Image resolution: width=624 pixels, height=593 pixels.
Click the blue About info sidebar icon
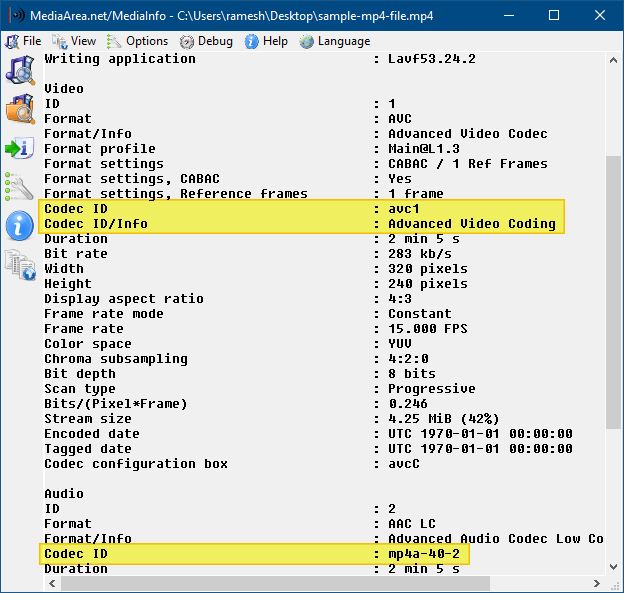click(x=19, y=226)
